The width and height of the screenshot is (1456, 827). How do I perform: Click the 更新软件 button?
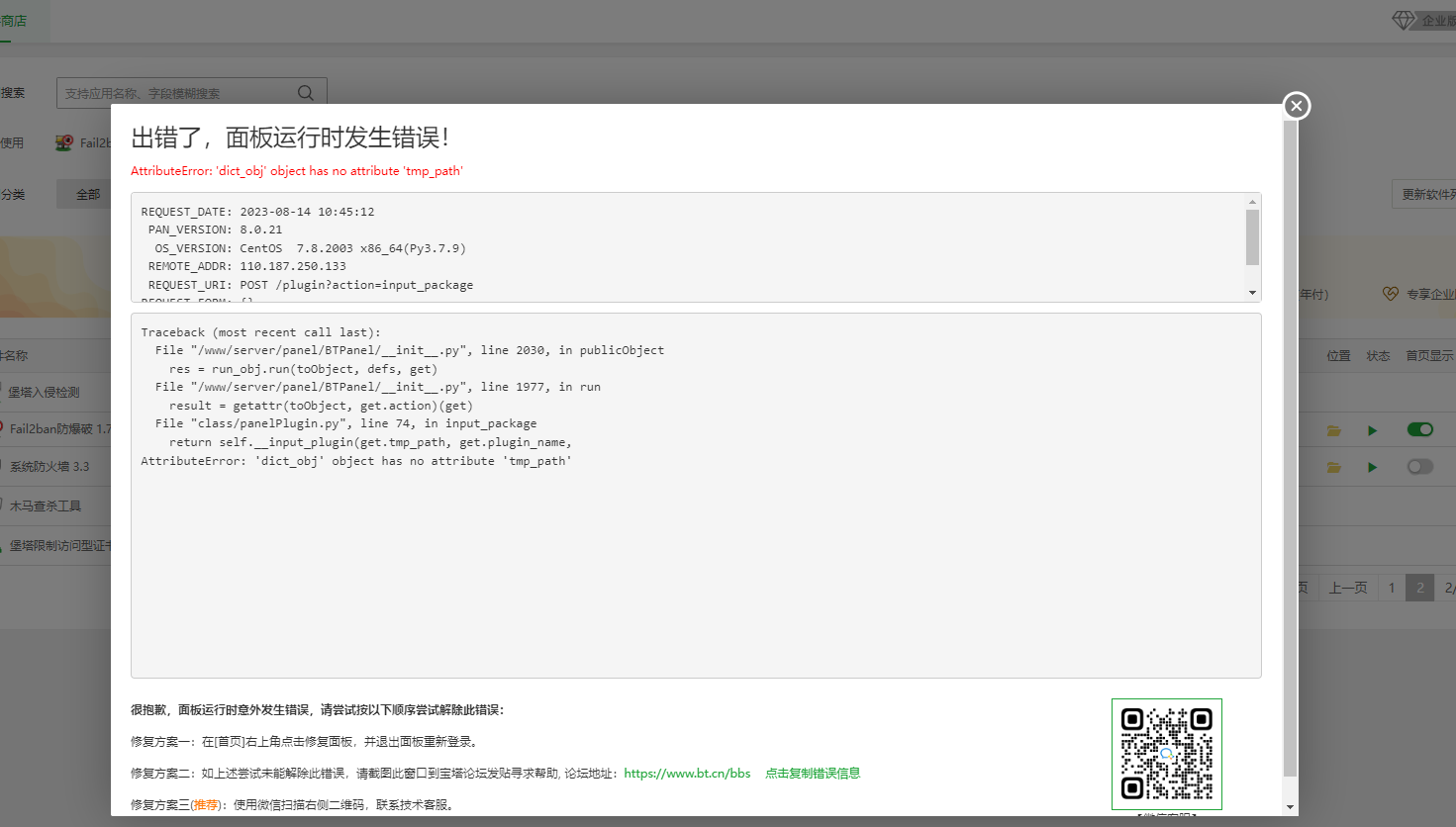(x=1425, y=195)
